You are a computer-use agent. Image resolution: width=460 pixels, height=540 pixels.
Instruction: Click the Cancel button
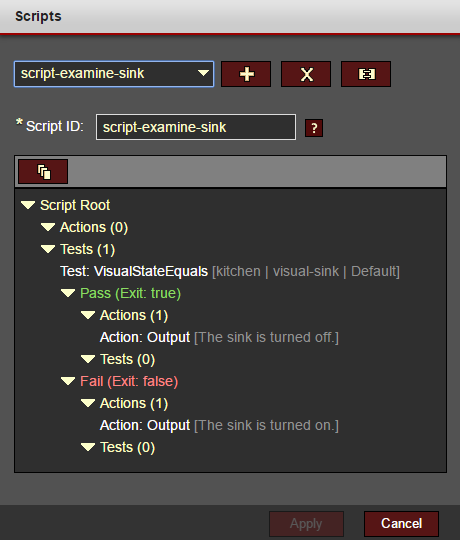401,524
